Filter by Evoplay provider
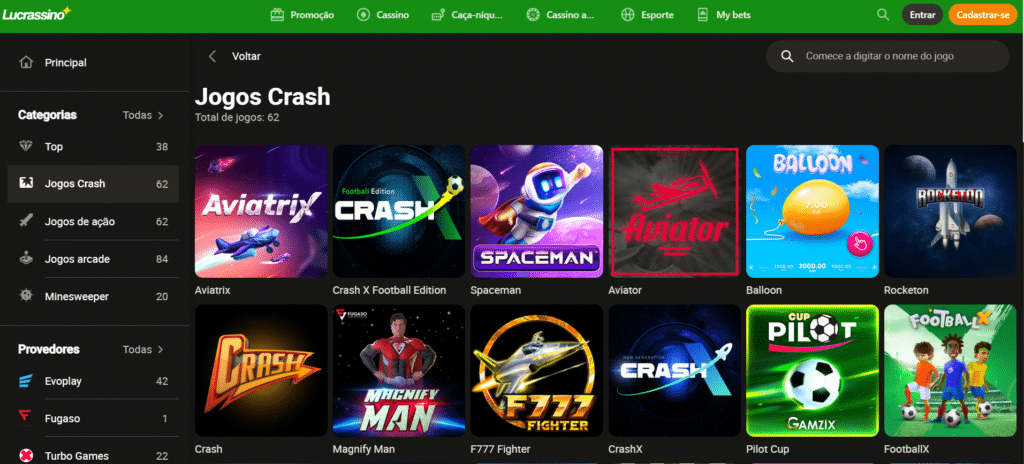 pyautogui.click(x=93, y=381)
